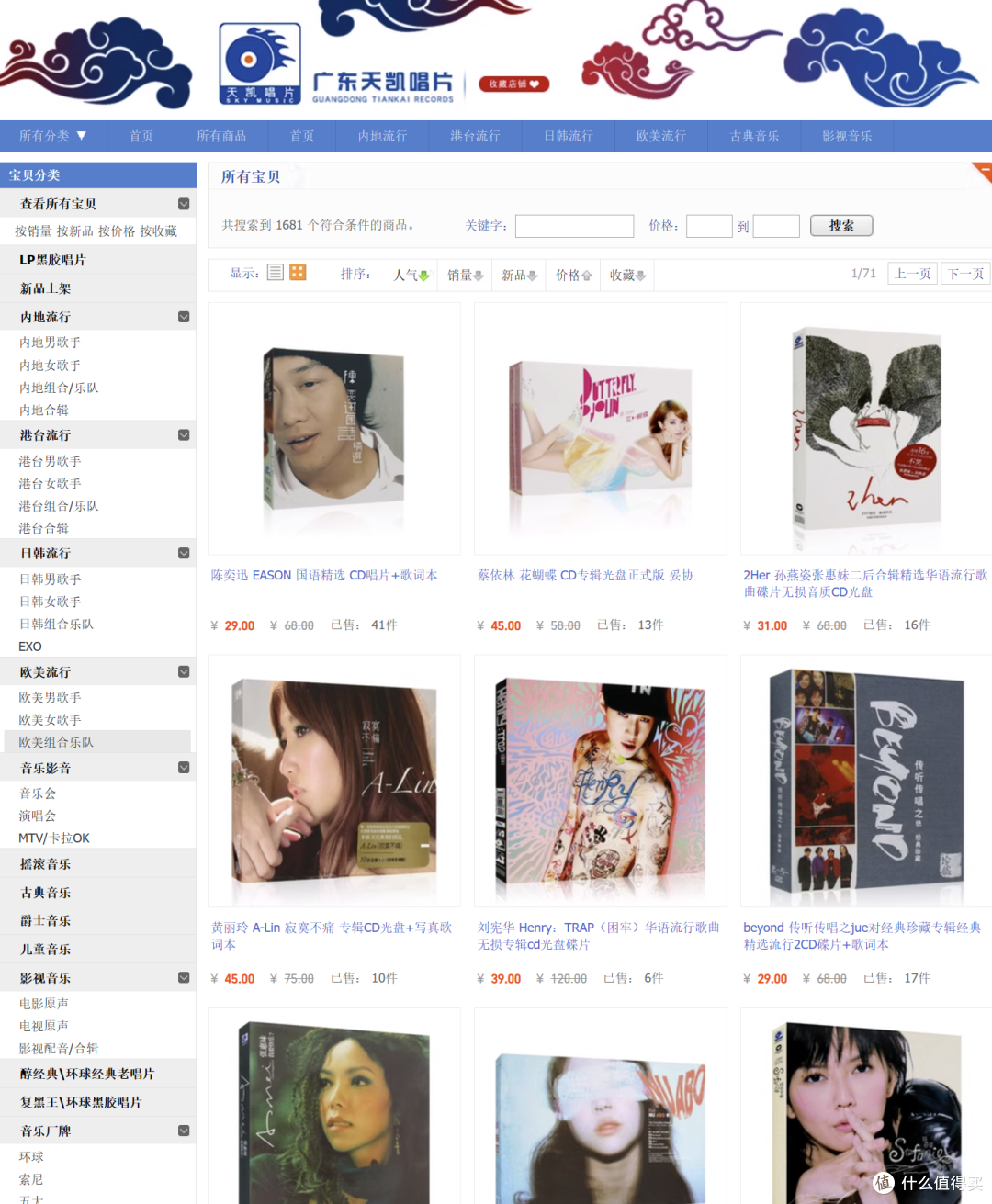Open 刘宪华 Henry TRAP product link
This screenshot has height=1204, width=992.
click(x=598, y=936)
